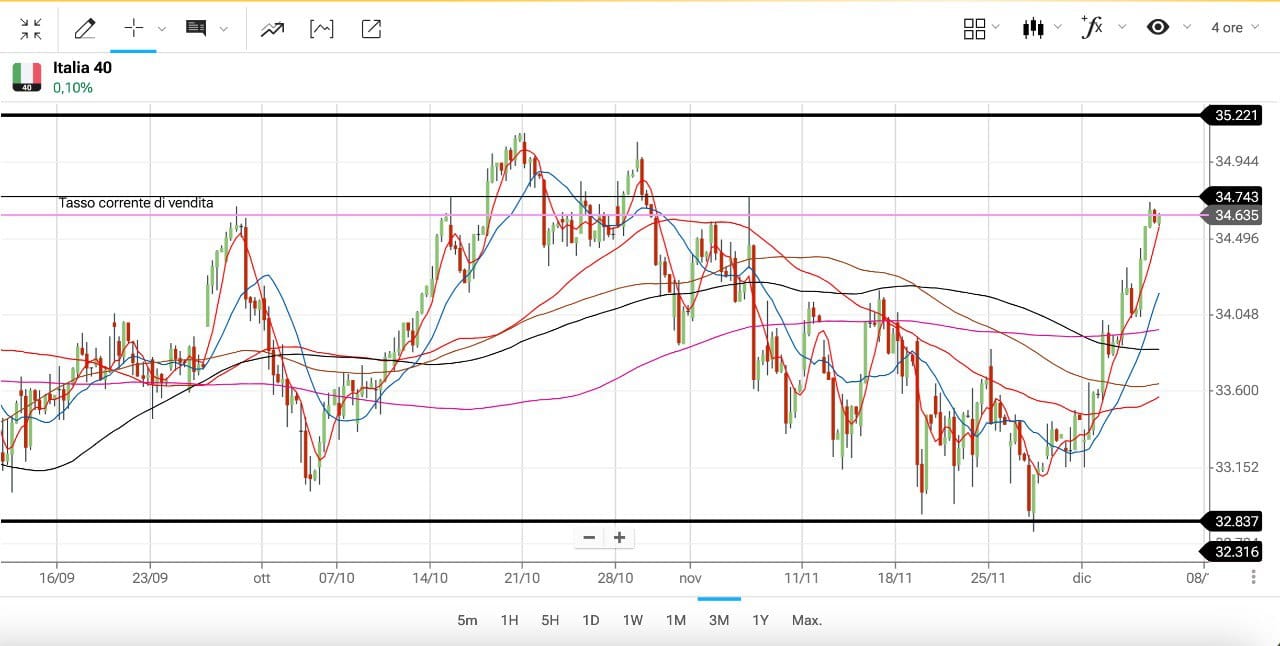Switch to the 1D time range
This screenshot has width=1280, height=646.
tap(590, 620)
